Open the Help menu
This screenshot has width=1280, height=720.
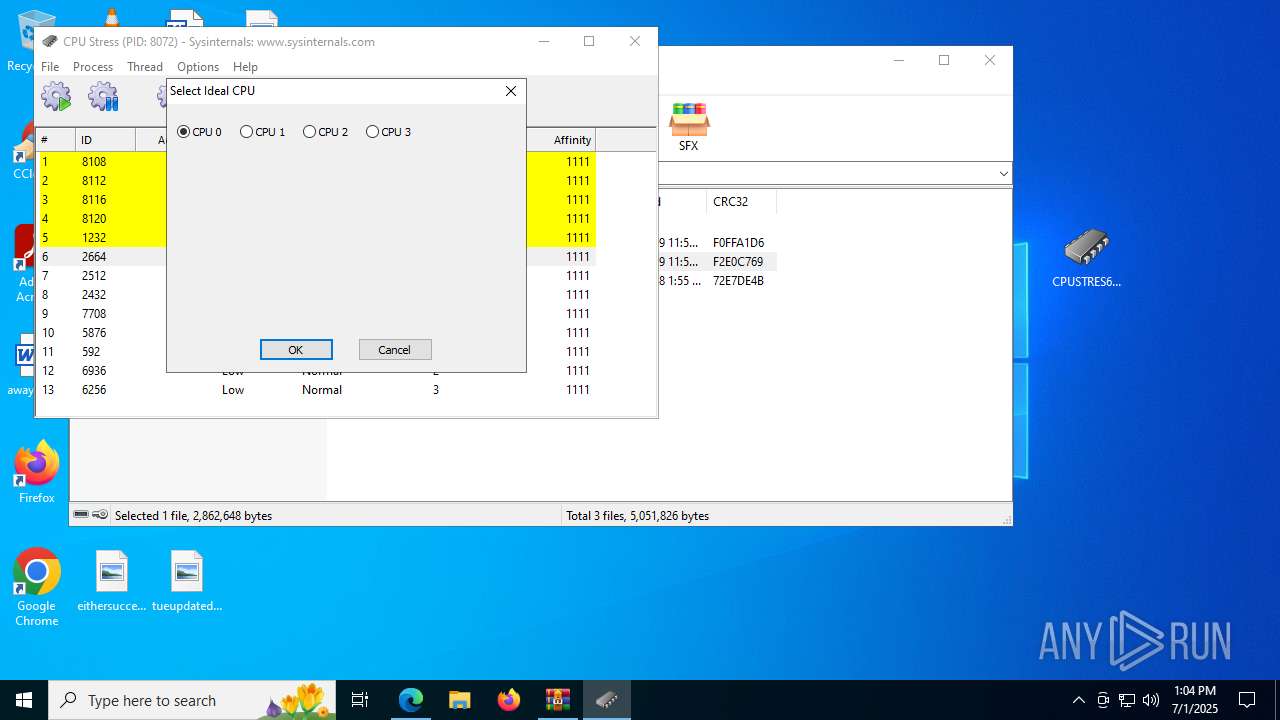[245, 67]
